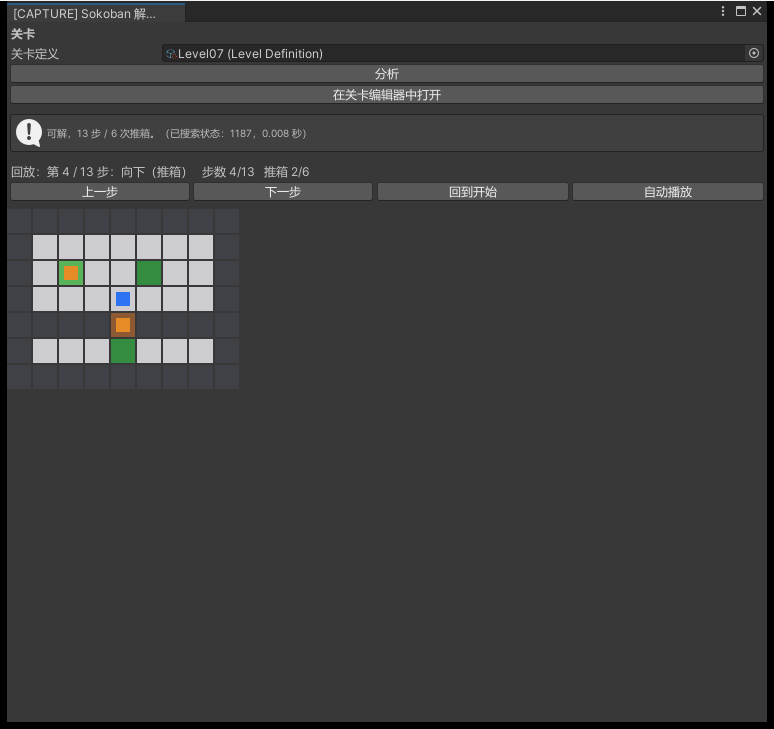
Task: Click the 推箱 2/6 counter text
Action: coord(286,172)
